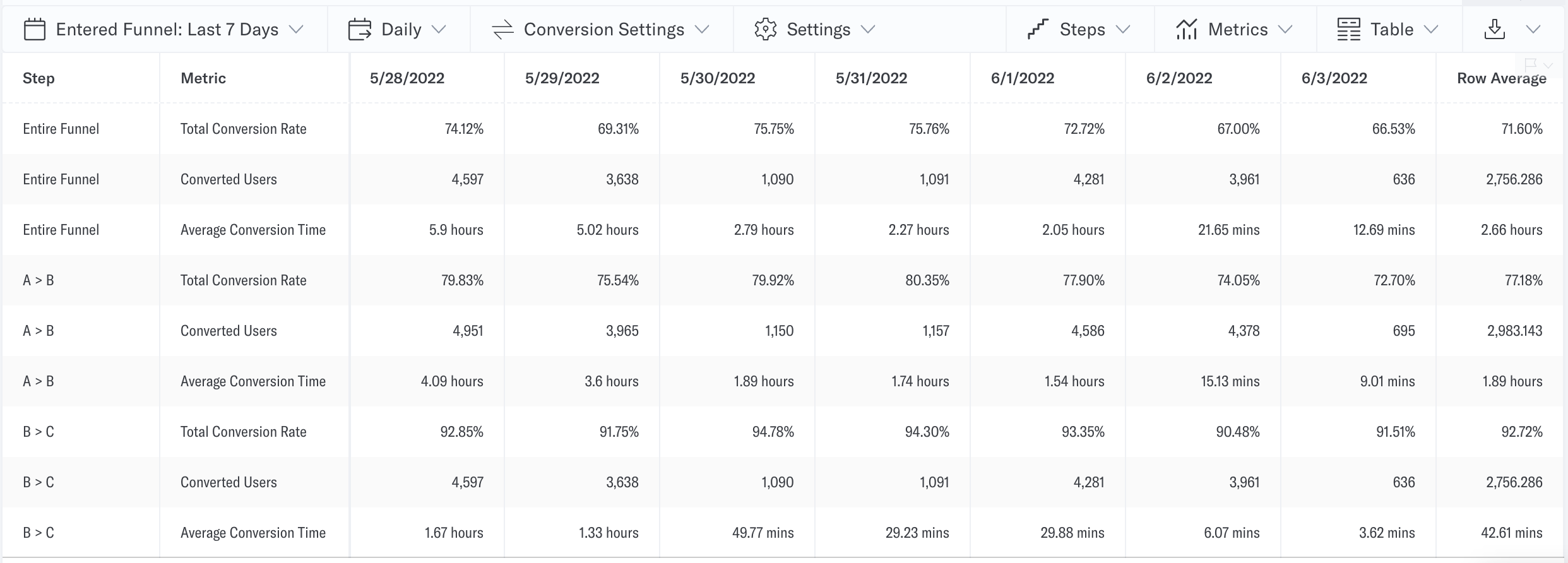The image size is (1568, 563).
Task: Click the 6/3/2022 column header
Action: (x=1334, y=78)
